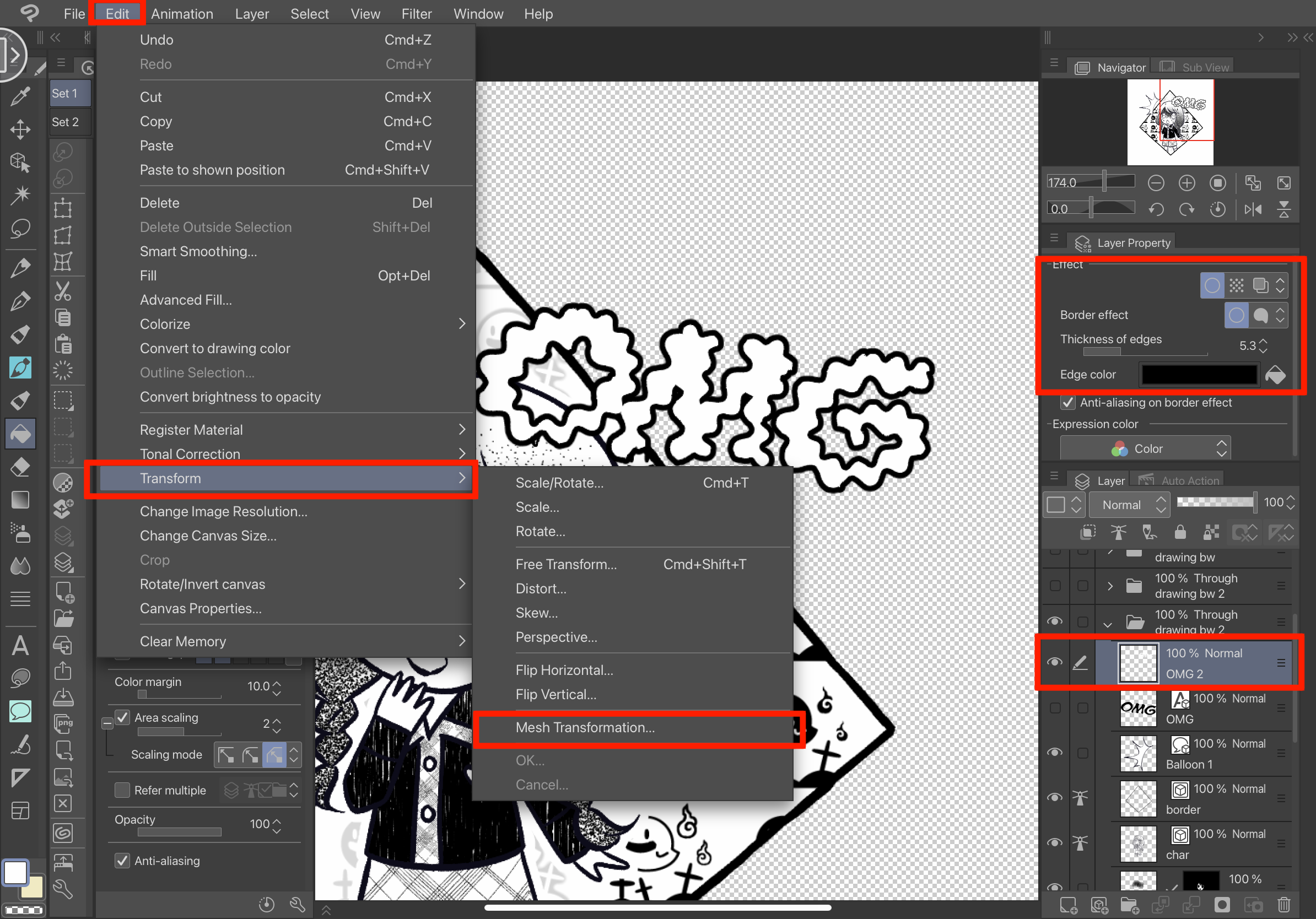Select the Move Layer tool
The height and width of the screenshot is (919, 1316).
(20, 129)
